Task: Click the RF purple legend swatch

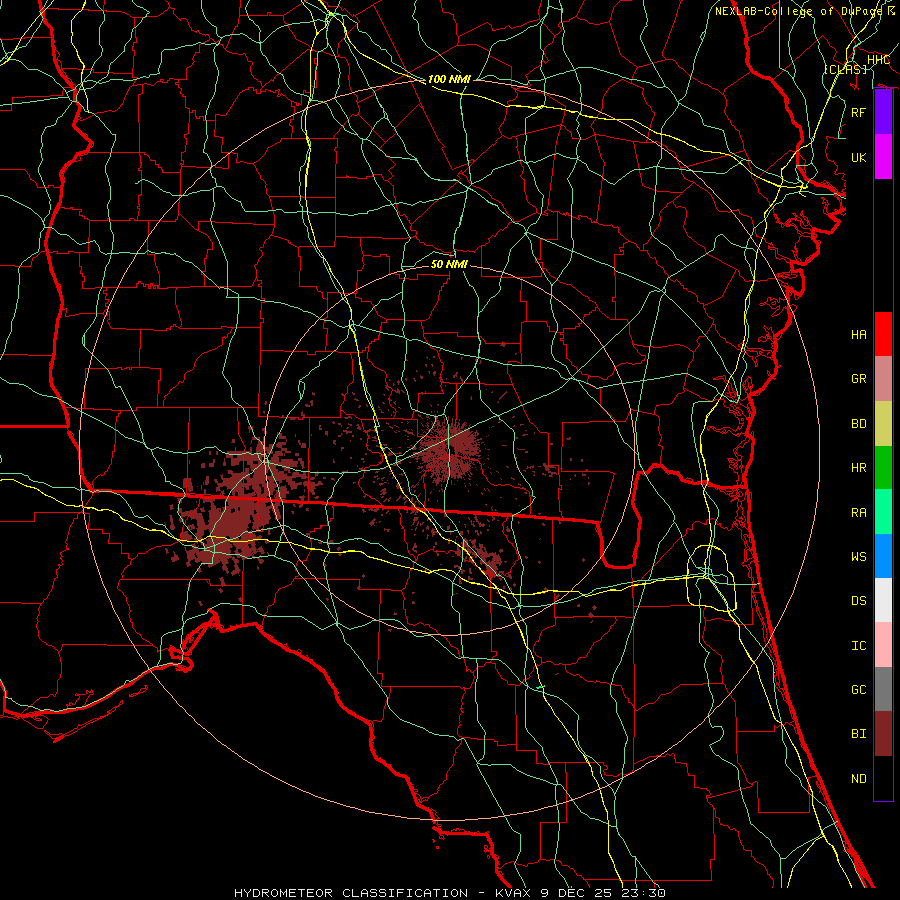Action: (x=883, y=112)
